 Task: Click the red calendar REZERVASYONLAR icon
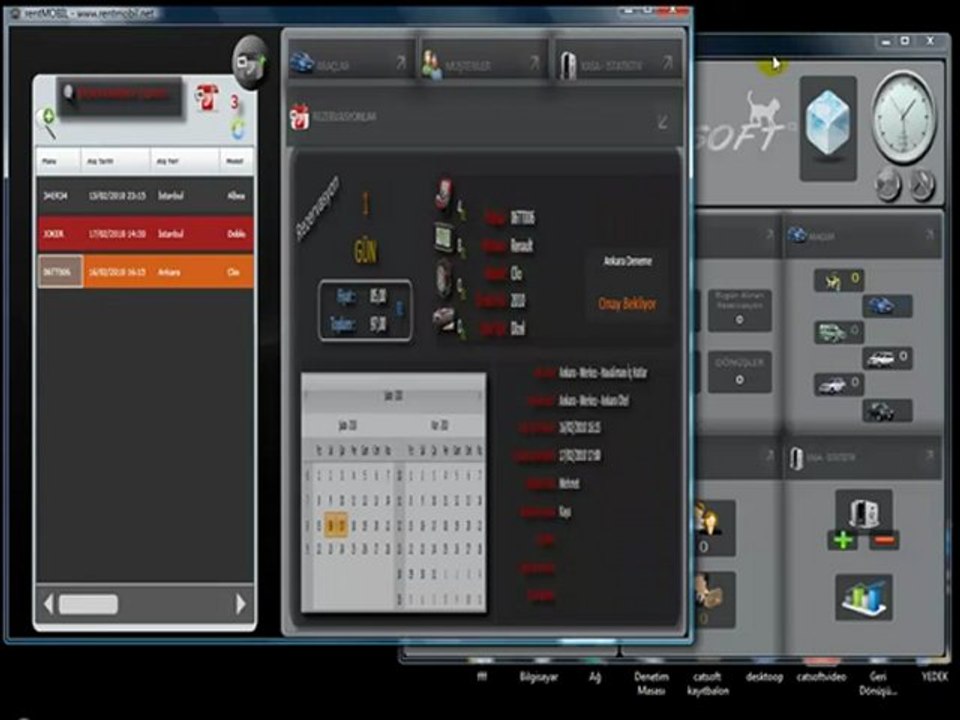[299, 116]
